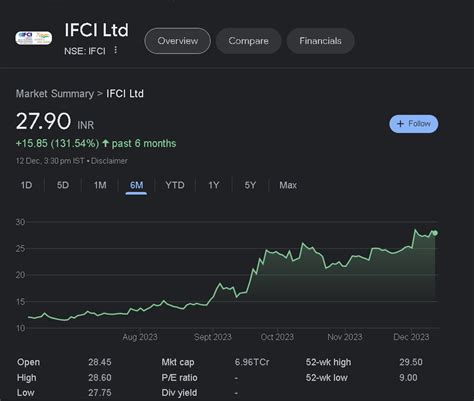Switch to the Financials tab
The image size is (474, 401).
pyautogui.click(x=320, y=41)
